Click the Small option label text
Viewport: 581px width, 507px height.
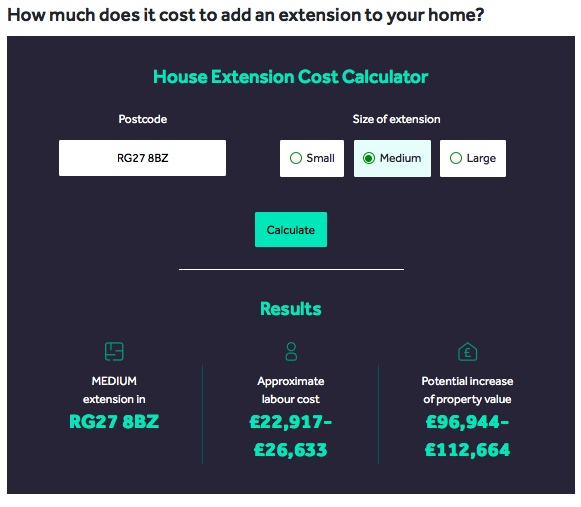click(x=320, y=158)
